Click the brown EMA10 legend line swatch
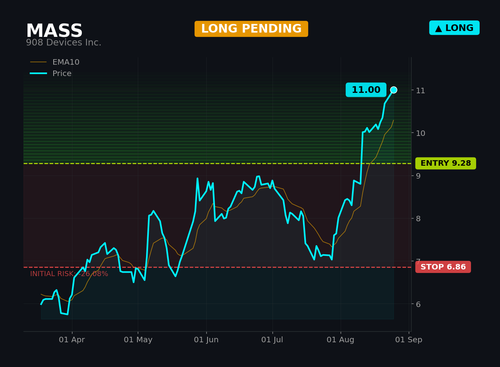 (x=38, y=62)
